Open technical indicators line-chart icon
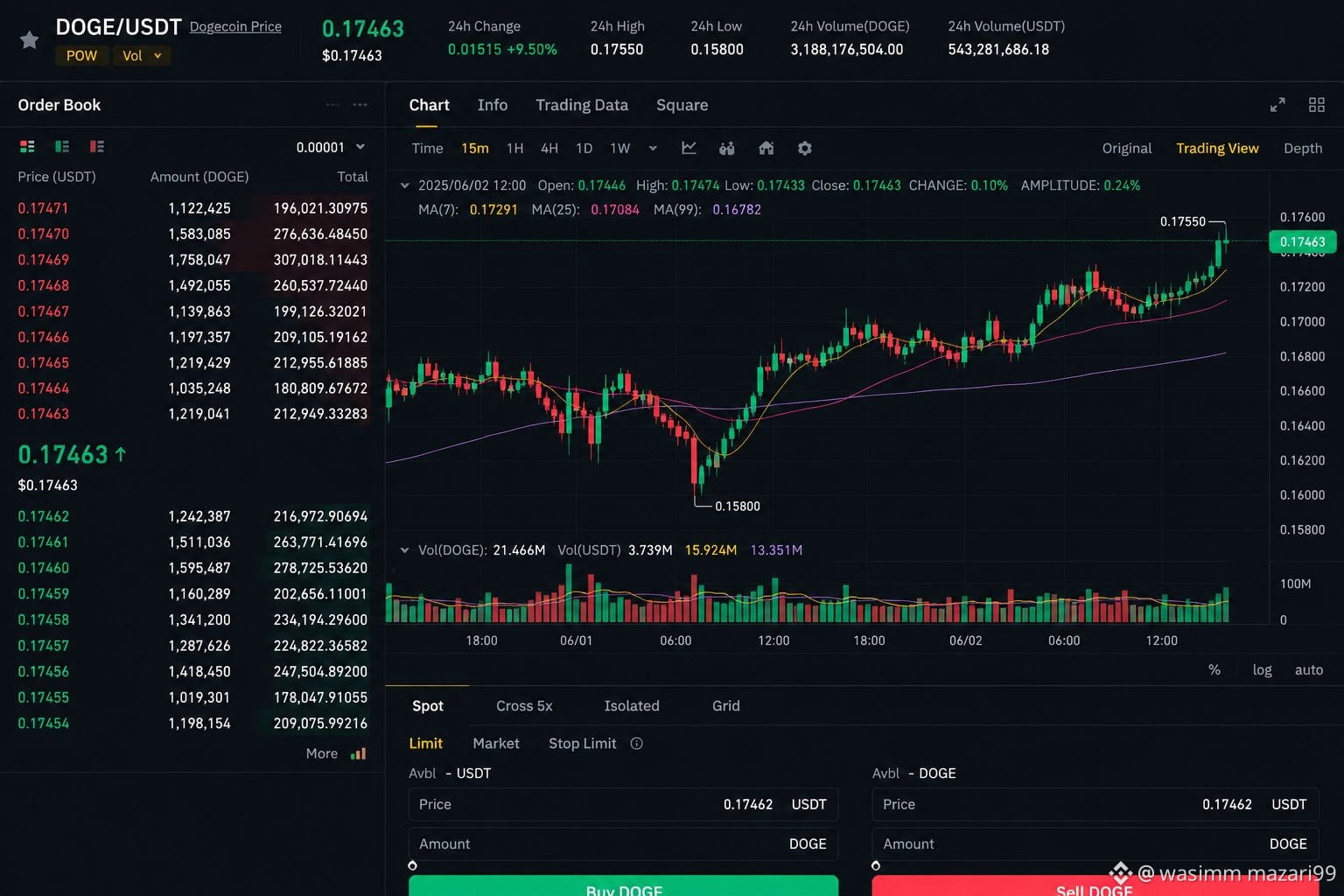This screenshot has width=1344, height=896. [689, 149]
